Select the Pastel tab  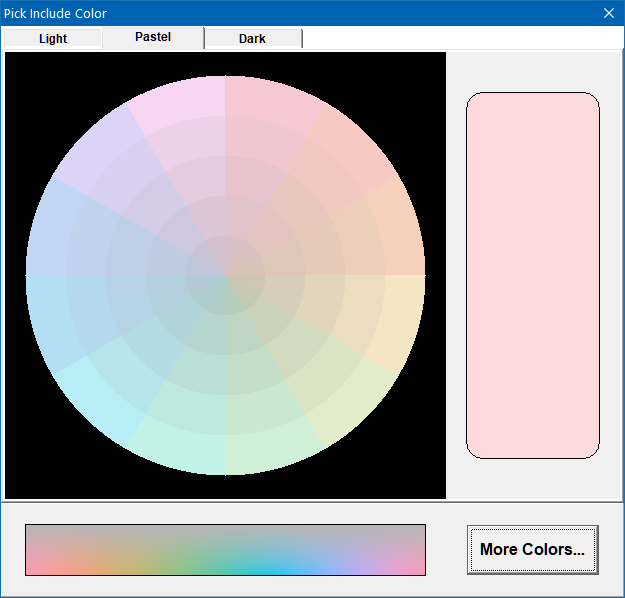[x=153, y=37]
